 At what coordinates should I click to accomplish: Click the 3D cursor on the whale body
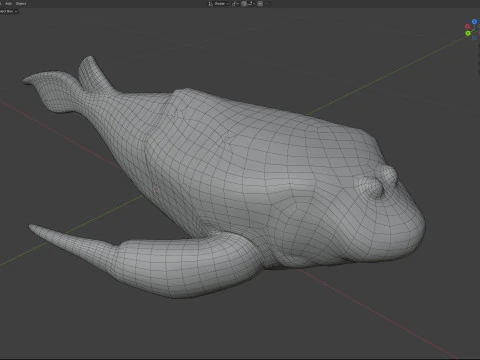coord(156,189)
